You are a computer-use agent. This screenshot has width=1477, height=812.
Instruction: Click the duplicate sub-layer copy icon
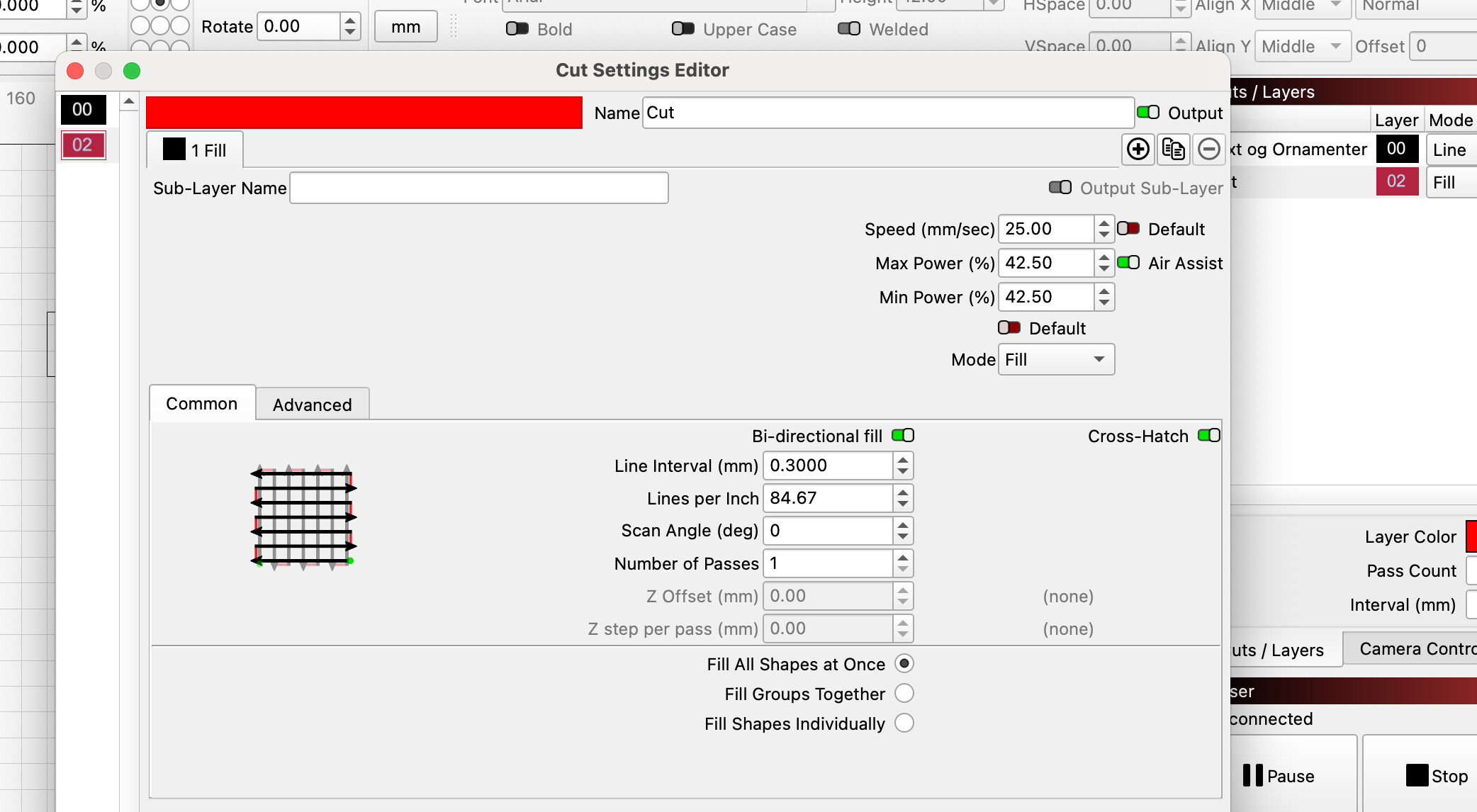coord(1174,150)
